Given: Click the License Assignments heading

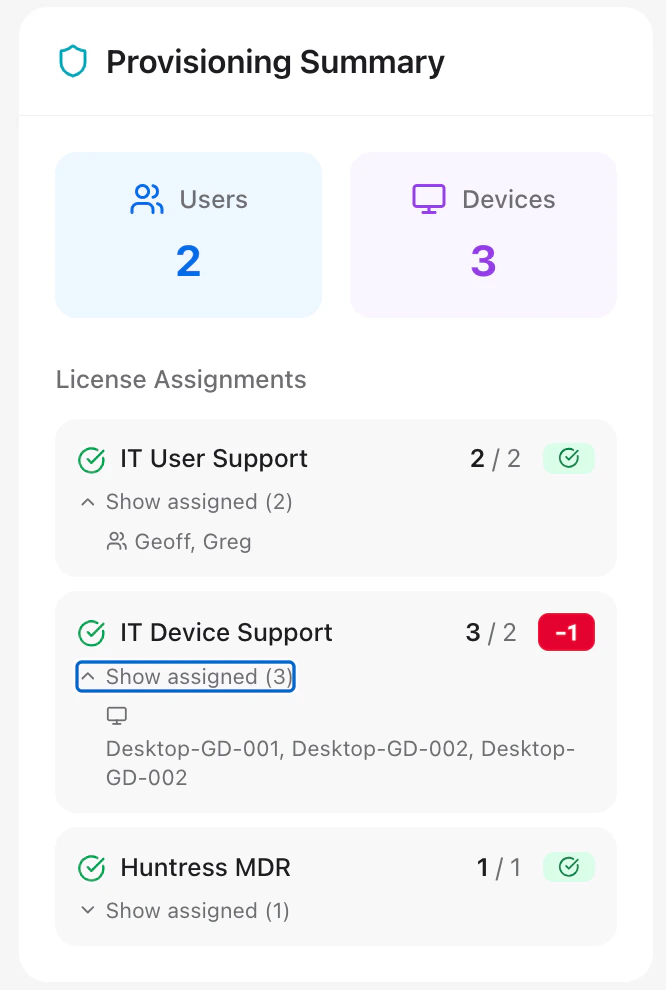Looking at the screenshot, I should coord(181,380).
